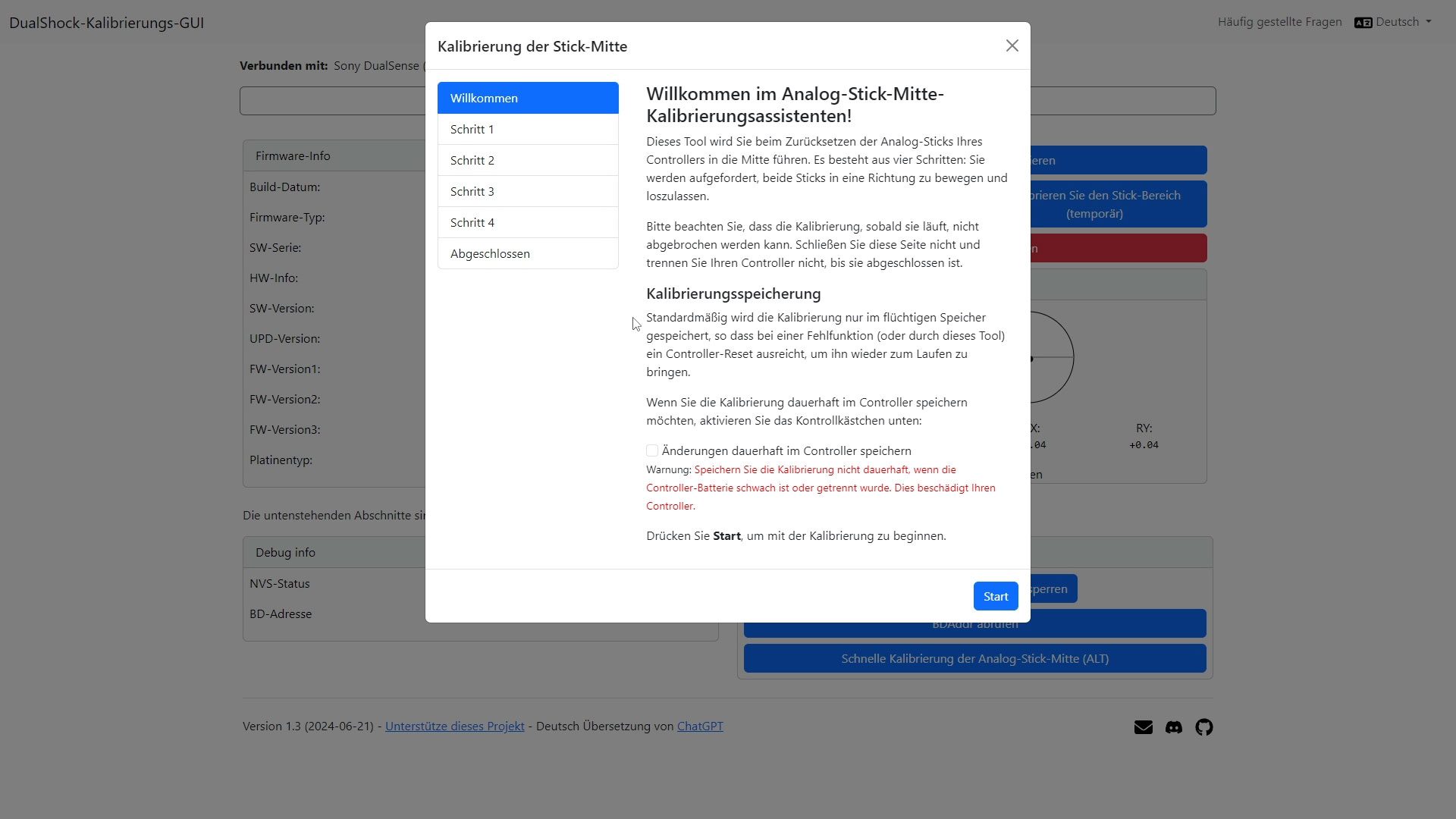Select Schritt 2 in wizard list

tap(528, 161)
